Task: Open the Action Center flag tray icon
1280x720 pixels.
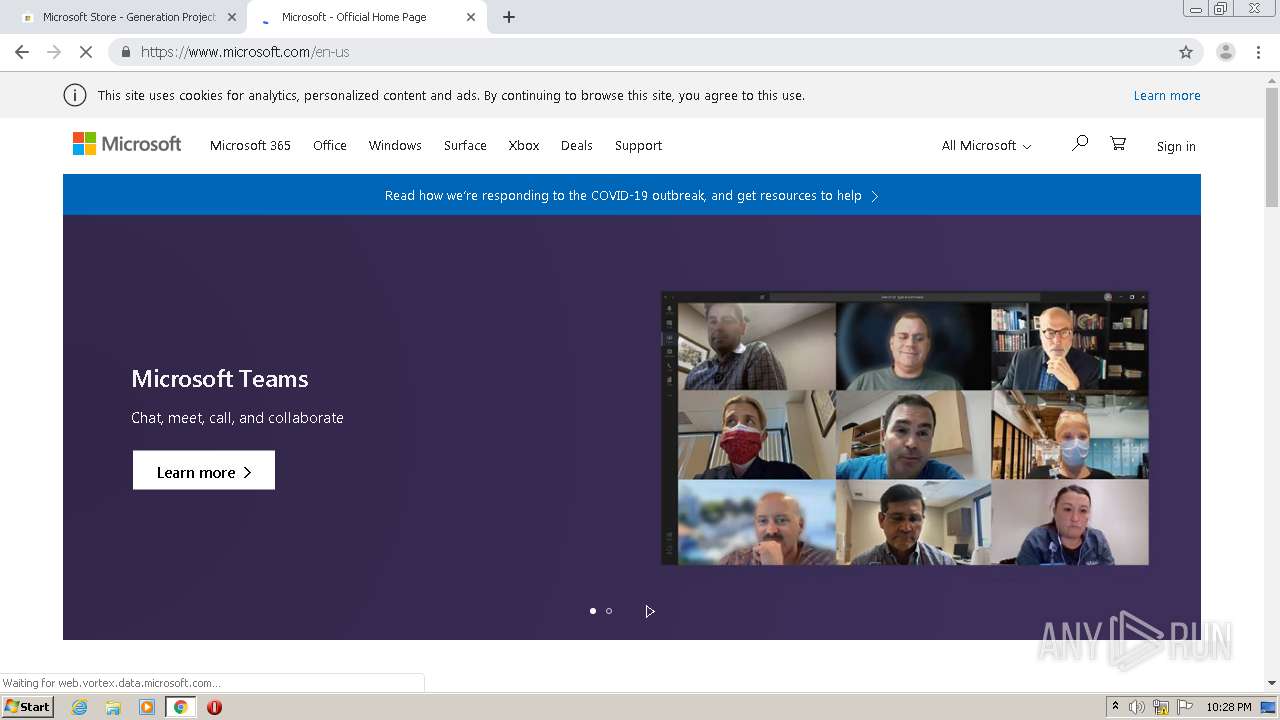Action: click(x=1185, y=707)
